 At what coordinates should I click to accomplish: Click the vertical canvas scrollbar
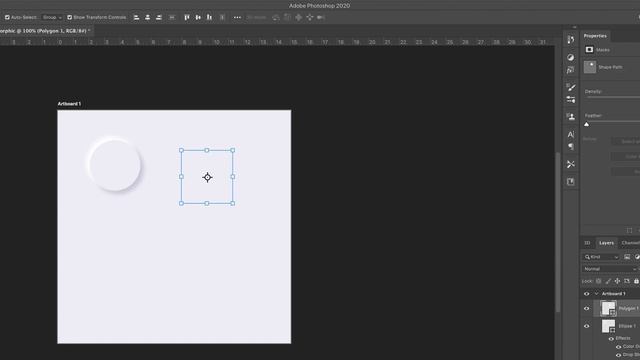(558, 233)
